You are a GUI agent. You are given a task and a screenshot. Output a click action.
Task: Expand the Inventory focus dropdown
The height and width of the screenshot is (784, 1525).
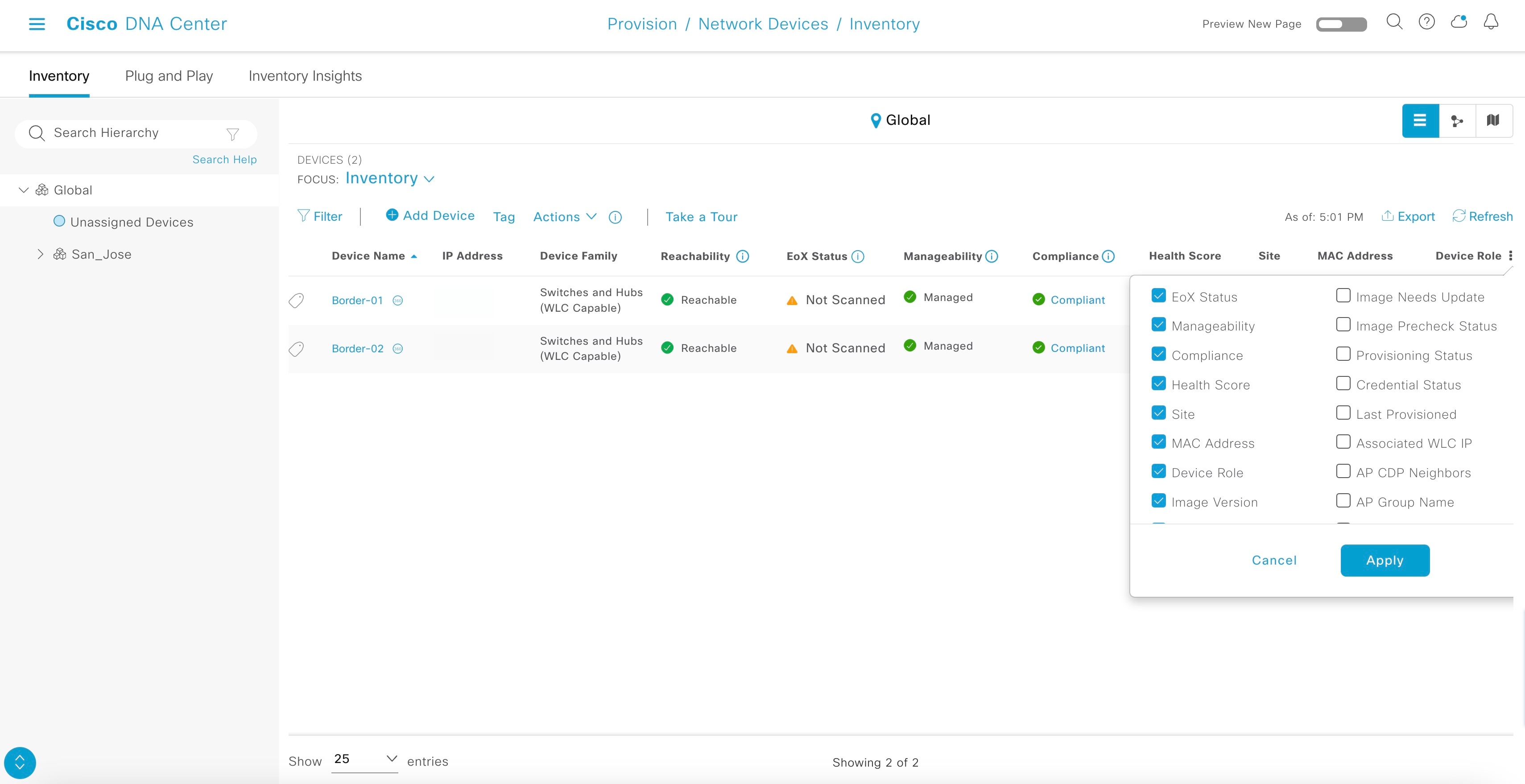click(x=389, y=178)
